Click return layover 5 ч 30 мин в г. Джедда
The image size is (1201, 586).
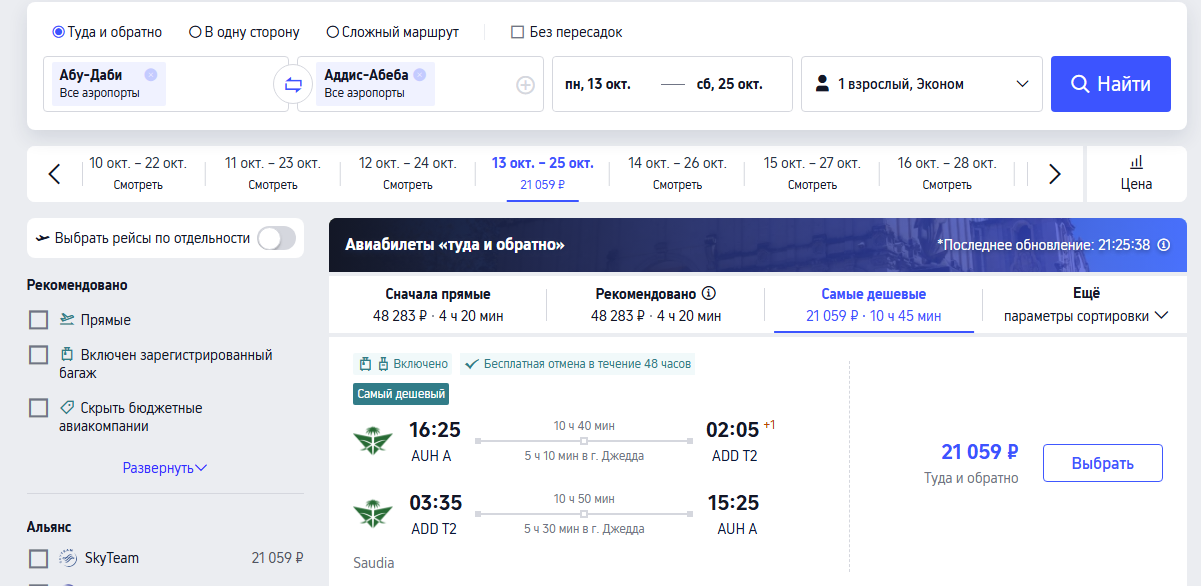(584, 529)
